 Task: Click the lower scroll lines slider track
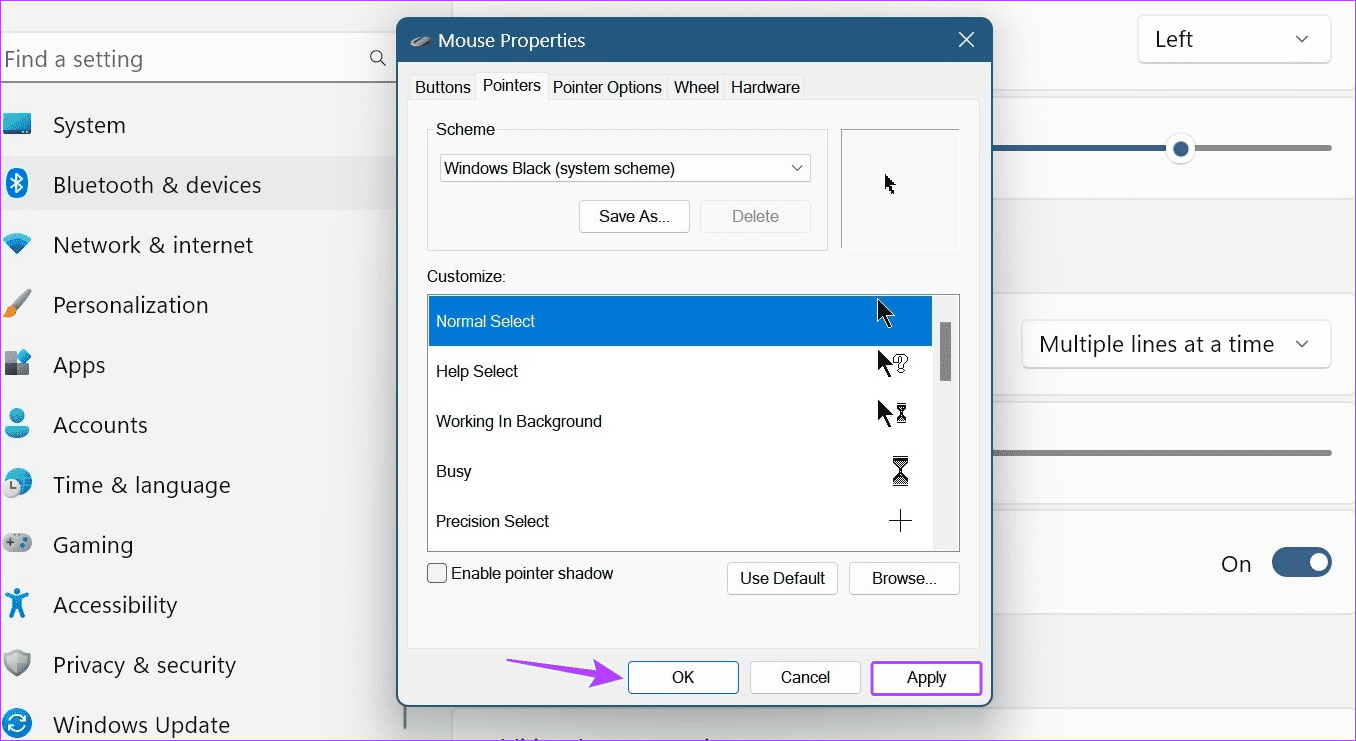point(1162,453)
